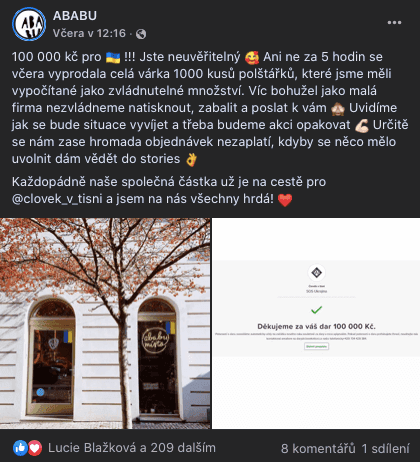Click the OK hand emoji after stories

(x=191, y=159)
